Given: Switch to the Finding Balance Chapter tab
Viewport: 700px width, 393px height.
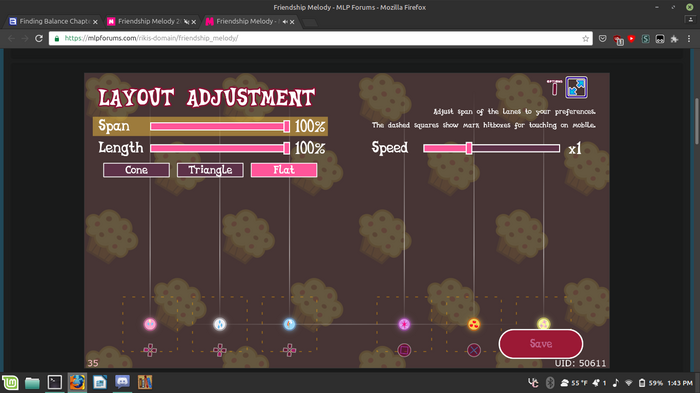Looking at the screenshot, I should click(54, 21).
